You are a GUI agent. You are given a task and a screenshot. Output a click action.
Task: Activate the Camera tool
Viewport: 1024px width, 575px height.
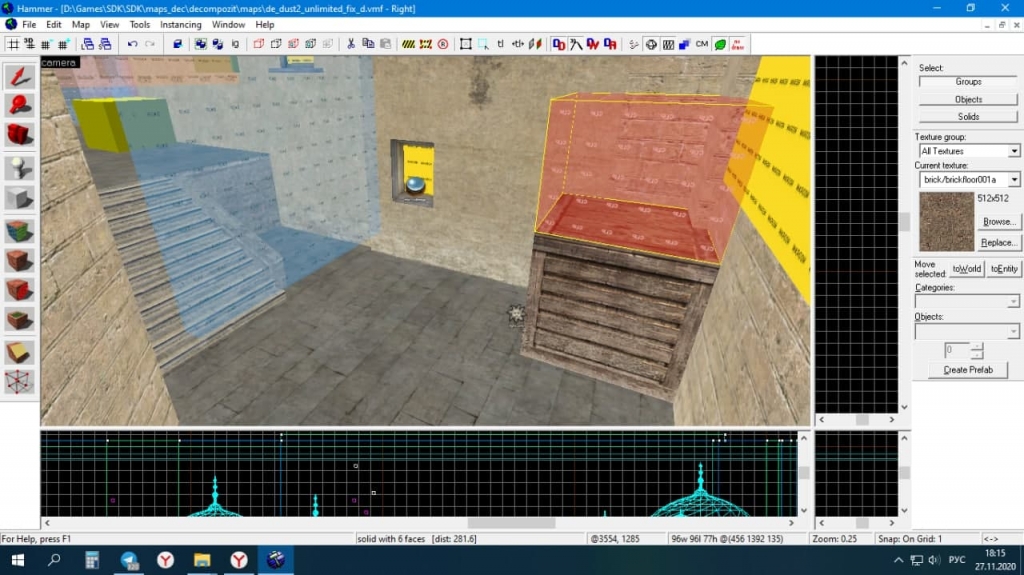pyautogui.click(x=19, y=134)
